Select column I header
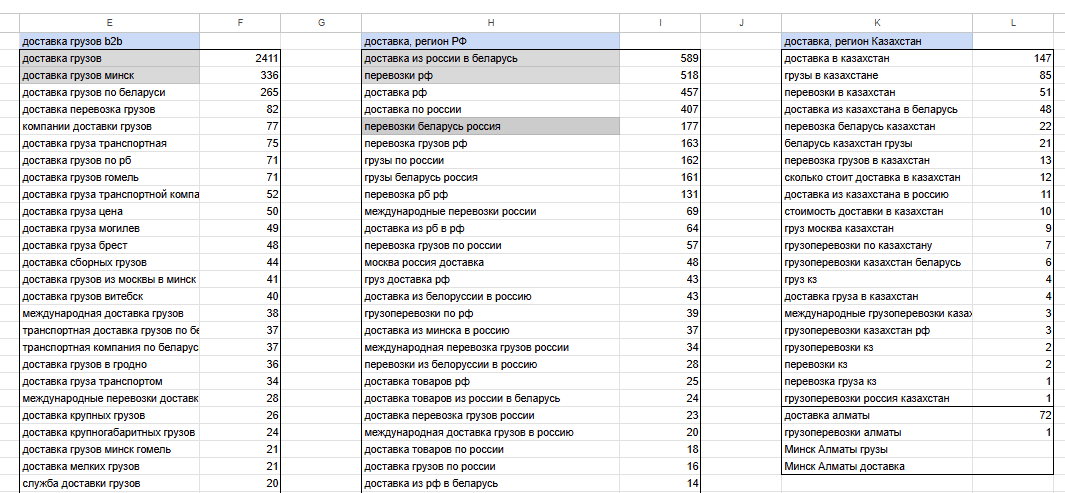This screenshot has height=493, width=1065. click(x=660, y=23)
